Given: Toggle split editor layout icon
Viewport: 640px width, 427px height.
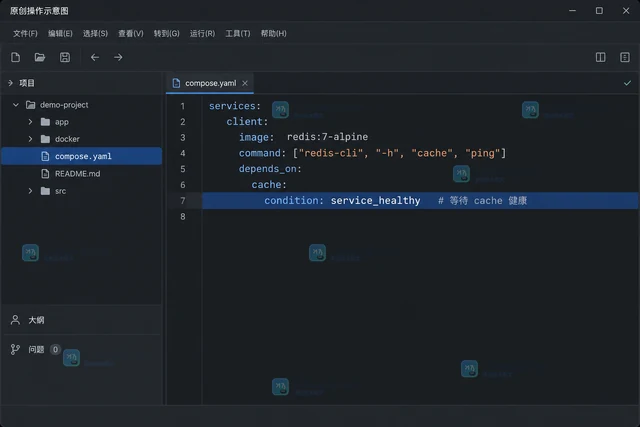Looking at the screenshot, I should (x=600, y=57).
